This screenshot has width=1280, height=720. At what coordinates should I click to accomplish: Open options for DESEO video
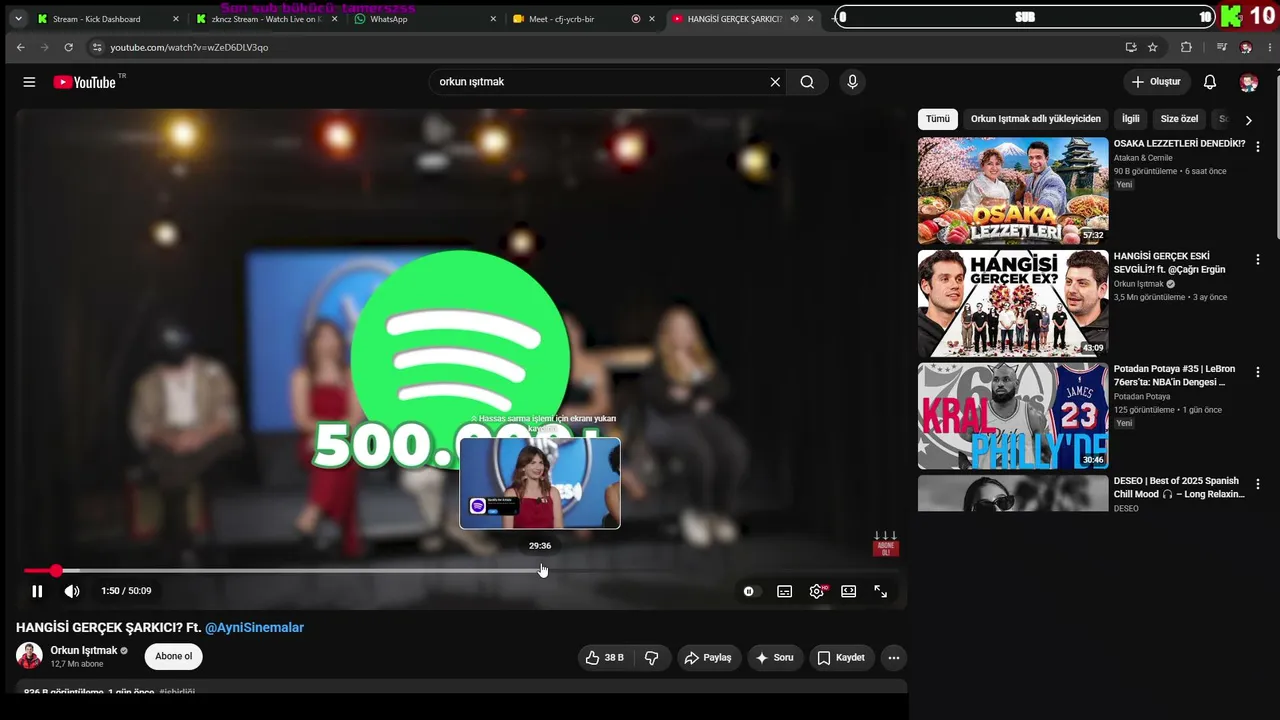coord(1258,483)
